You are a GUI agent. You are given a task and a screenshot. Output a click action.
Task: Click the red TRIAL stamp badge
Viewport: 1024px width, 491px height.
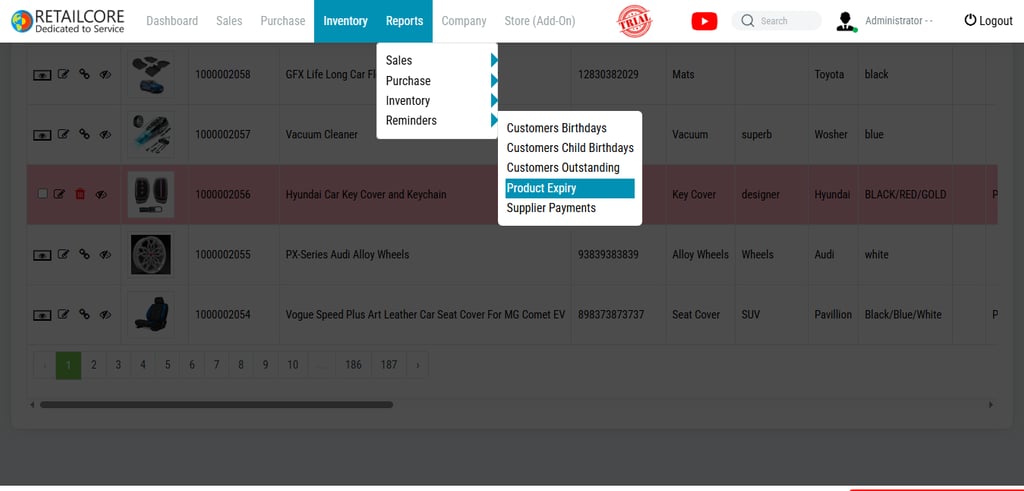(634, 21)
